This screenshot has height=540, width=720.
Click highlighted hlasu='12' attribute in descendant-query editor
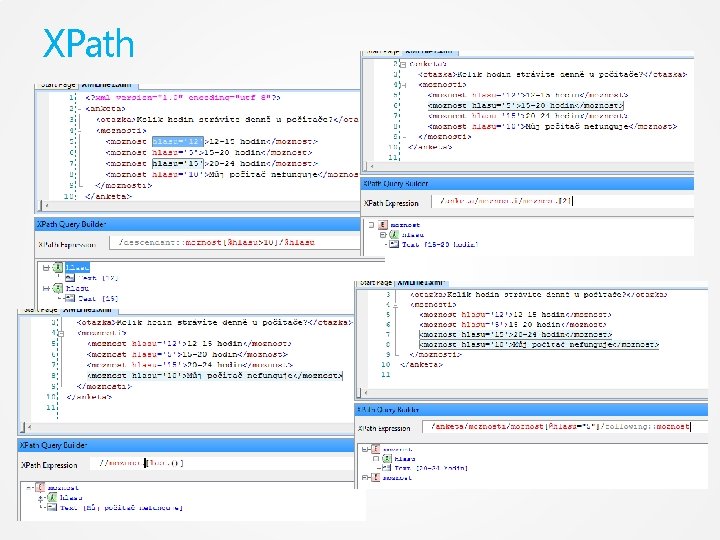178,141
